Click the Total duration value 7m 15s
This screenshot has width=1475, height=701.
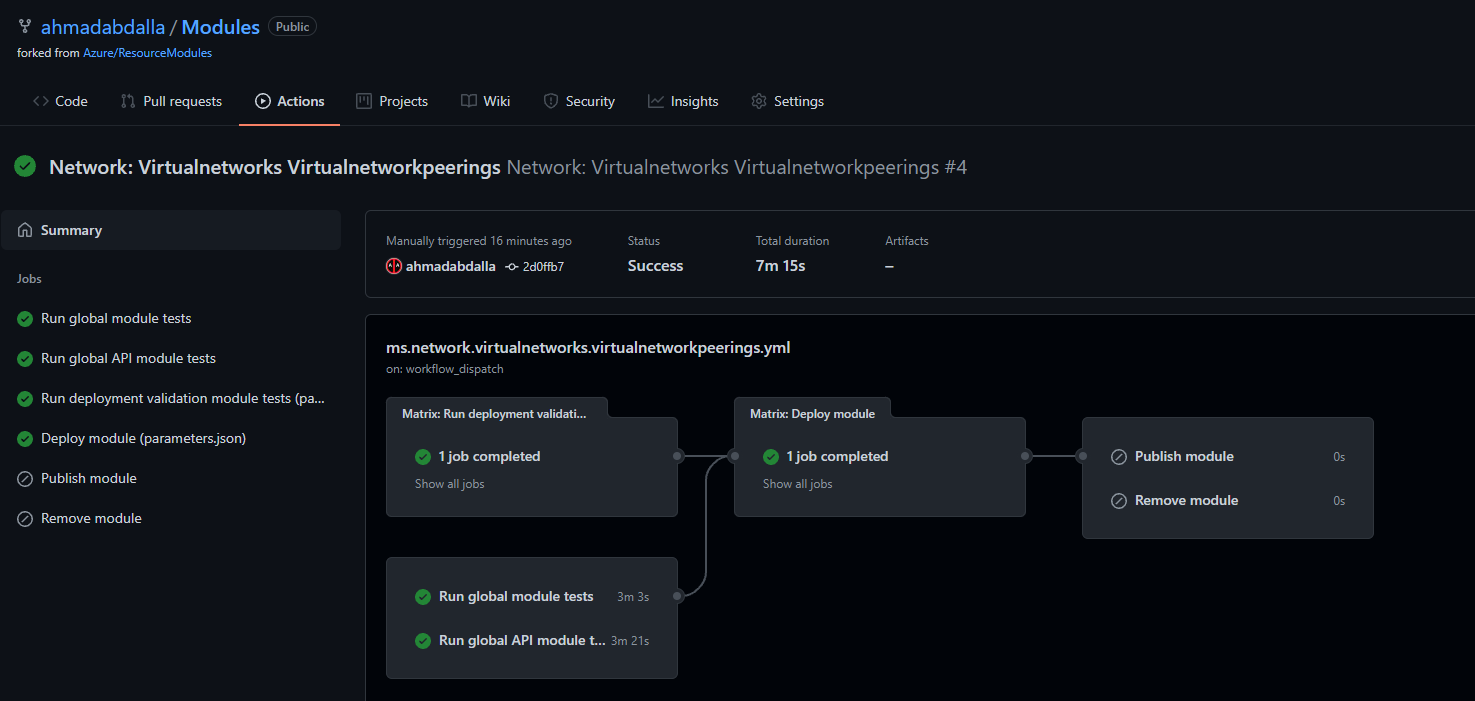coord(781,266)
